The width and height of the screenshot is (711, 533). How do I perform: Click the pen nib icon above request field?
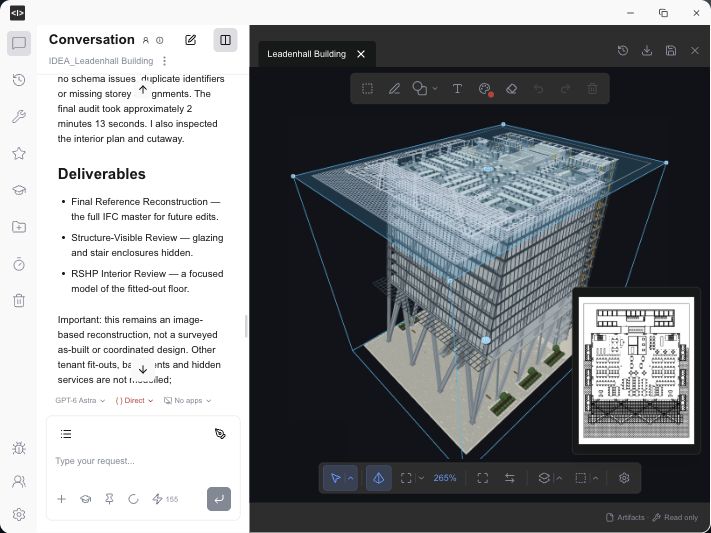[x=220, y=434]
